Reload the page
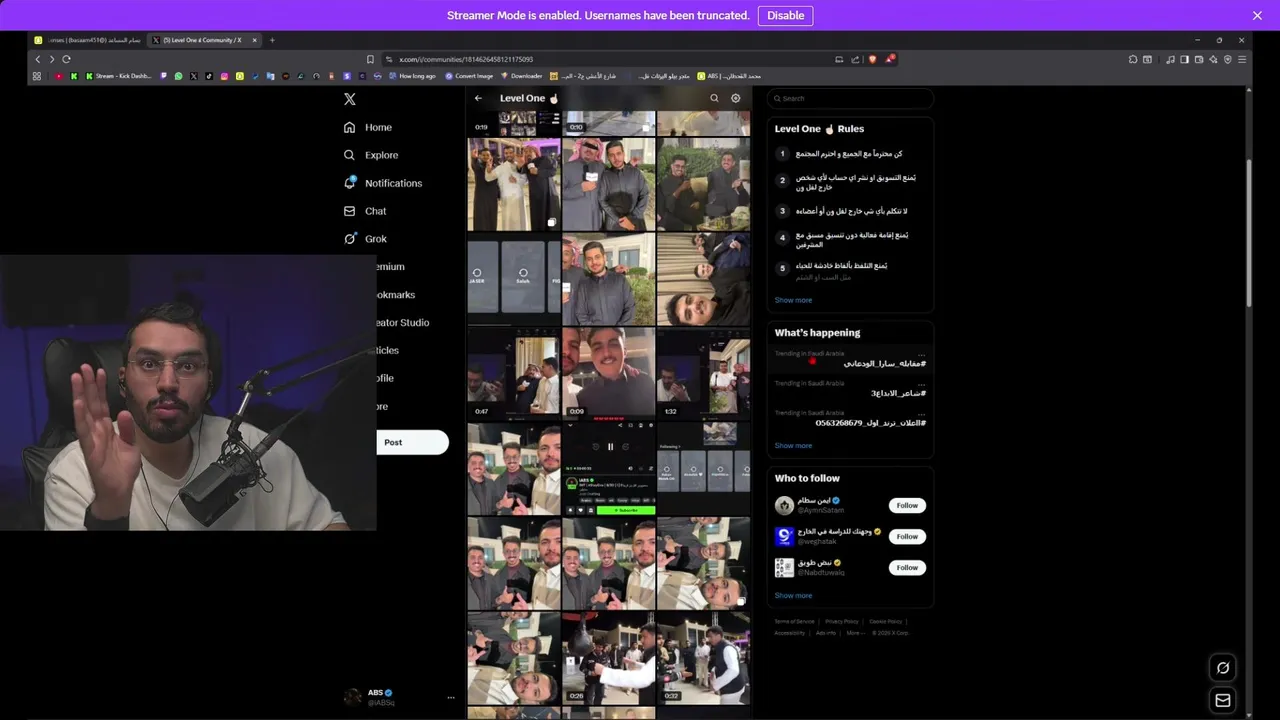Screen dimensions: 1280x720 pos(66,59)
